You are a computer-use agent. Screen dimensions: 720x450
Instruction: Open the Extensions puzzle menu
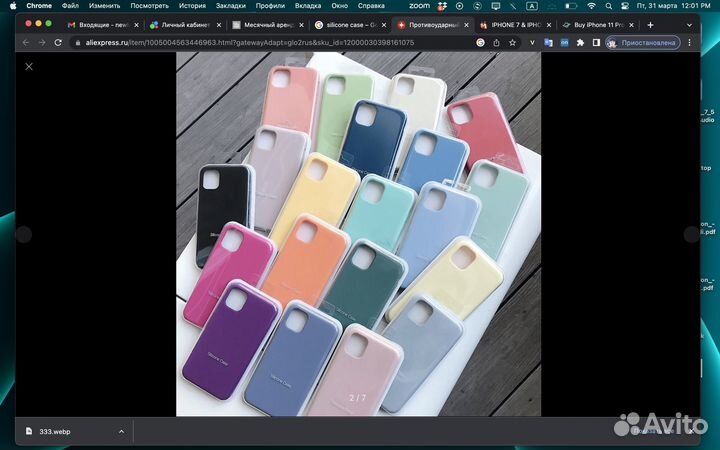pos(580,43)
